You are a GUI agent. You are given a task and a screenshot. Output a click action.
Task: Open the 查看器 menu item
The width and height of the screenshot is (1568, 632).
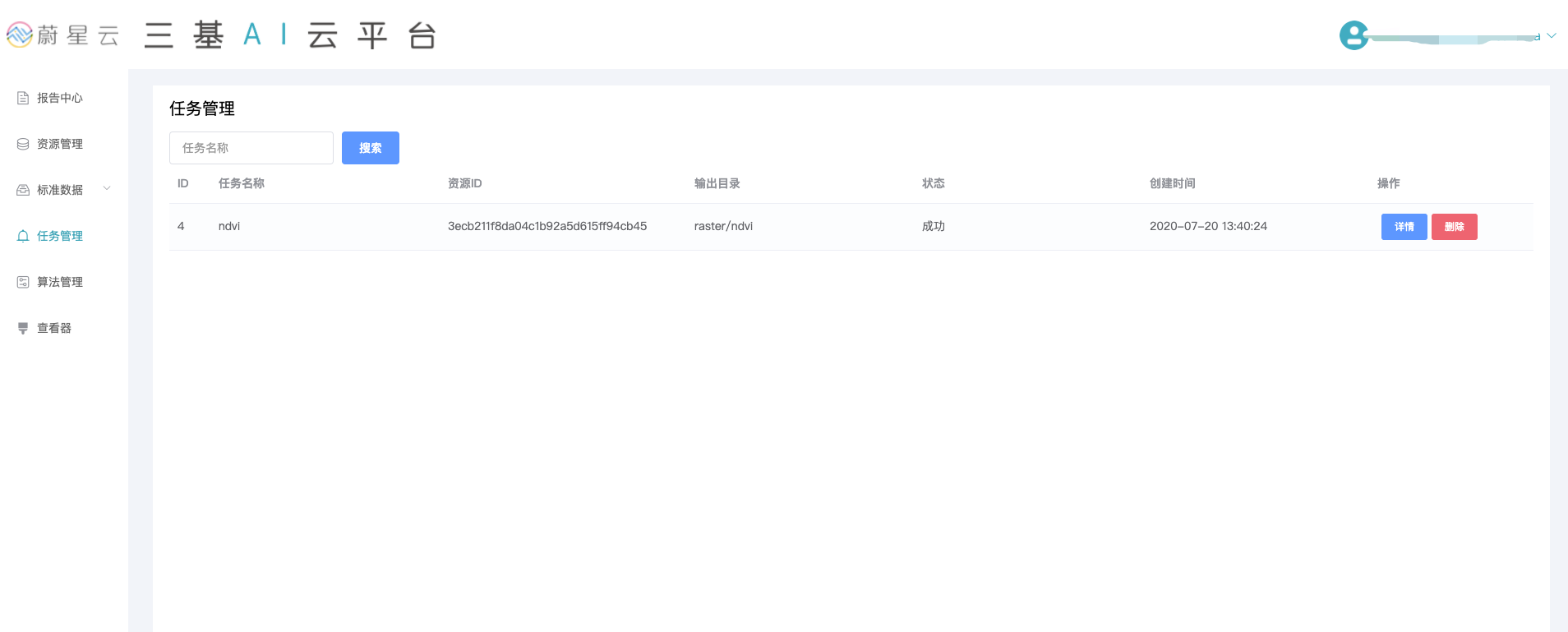[x=54, y=328]
